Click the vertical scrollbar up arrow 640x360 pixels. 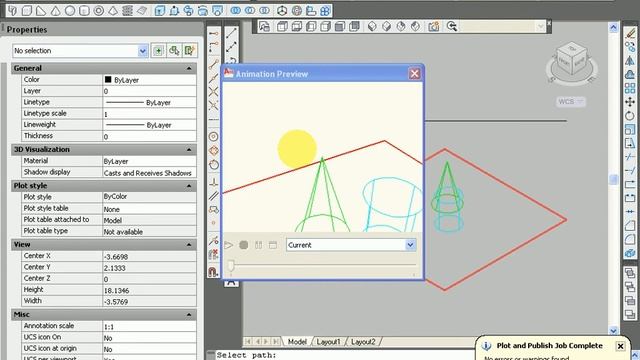point(613,27)
